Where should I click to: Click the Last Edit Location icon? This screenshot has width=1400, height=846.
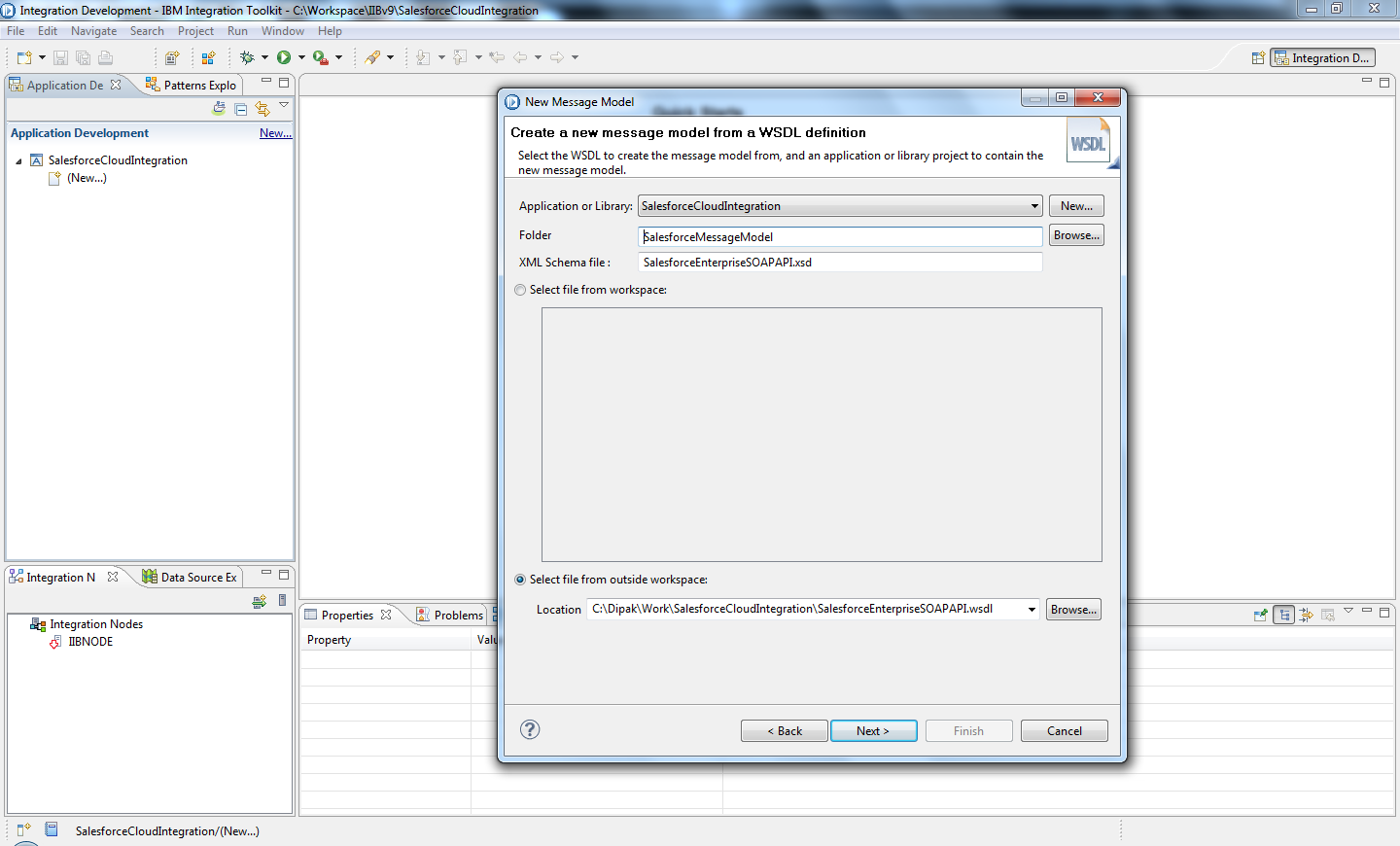tap(497, 57)
